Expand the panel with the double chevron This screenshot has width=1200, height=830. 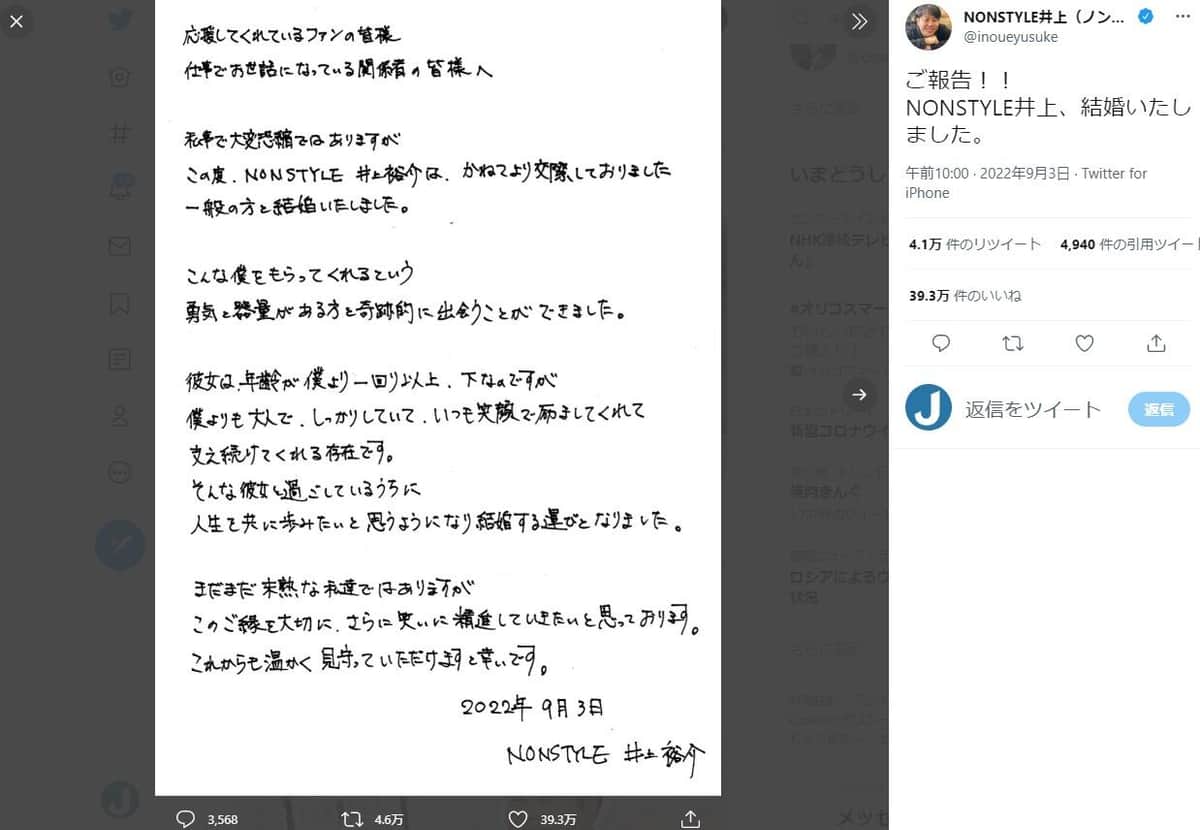[x=860, y=20]
